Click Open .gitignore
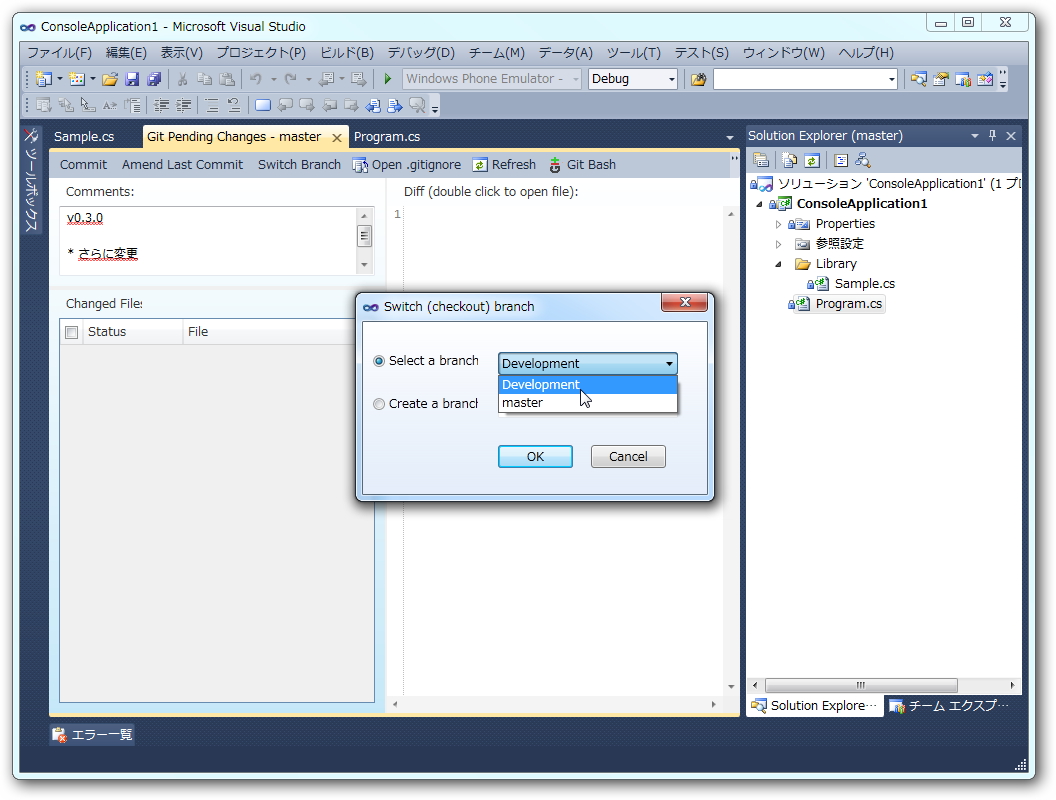Screen dimensions: 1056x800 point(407,165)
